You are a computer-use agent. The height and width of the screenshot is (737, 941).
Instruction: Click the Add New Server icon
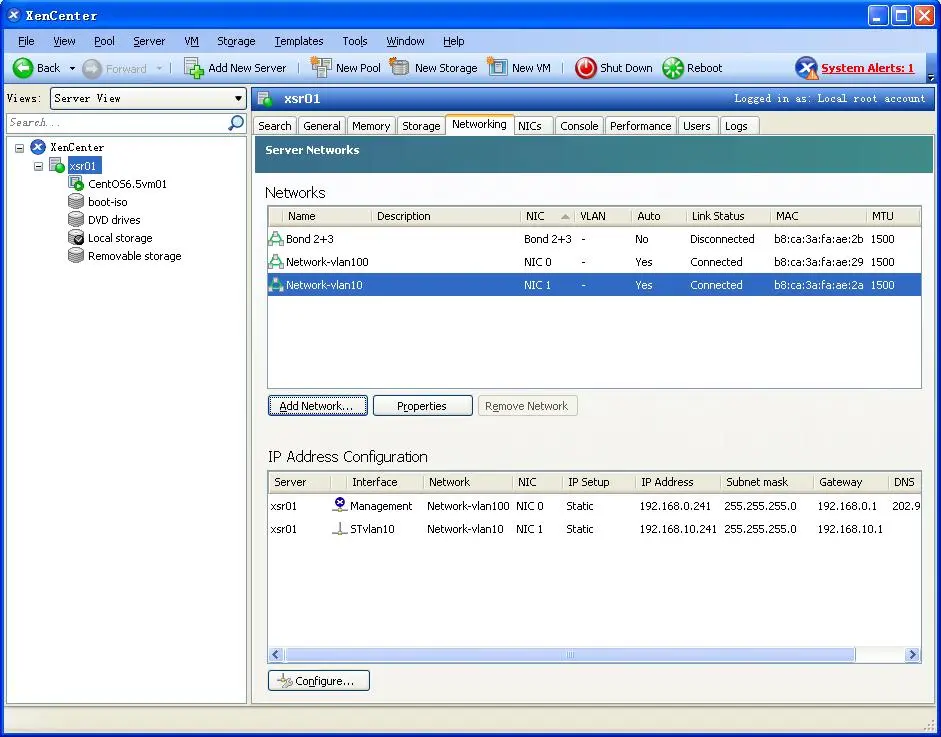click(194, 68)
